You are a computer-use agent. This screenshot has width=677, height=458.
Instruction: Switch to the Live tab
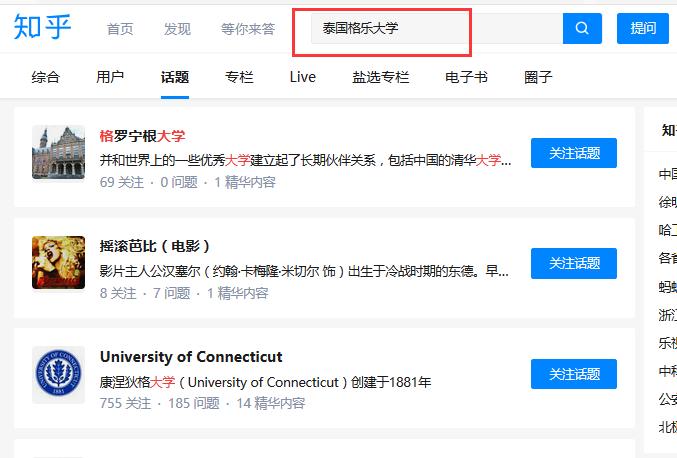(x=303, y=77)
